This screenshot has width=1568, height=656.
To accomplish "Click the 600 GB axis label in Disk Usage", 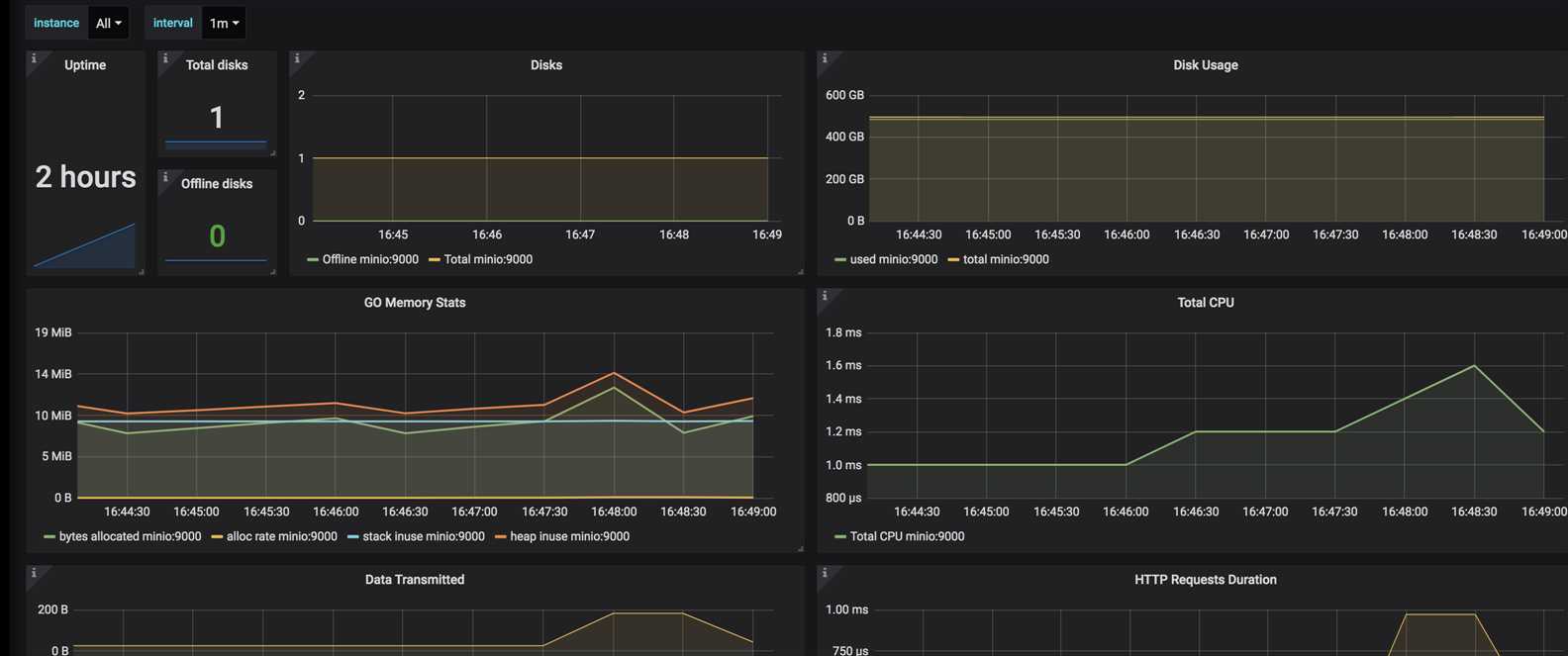I will point(844,95).
